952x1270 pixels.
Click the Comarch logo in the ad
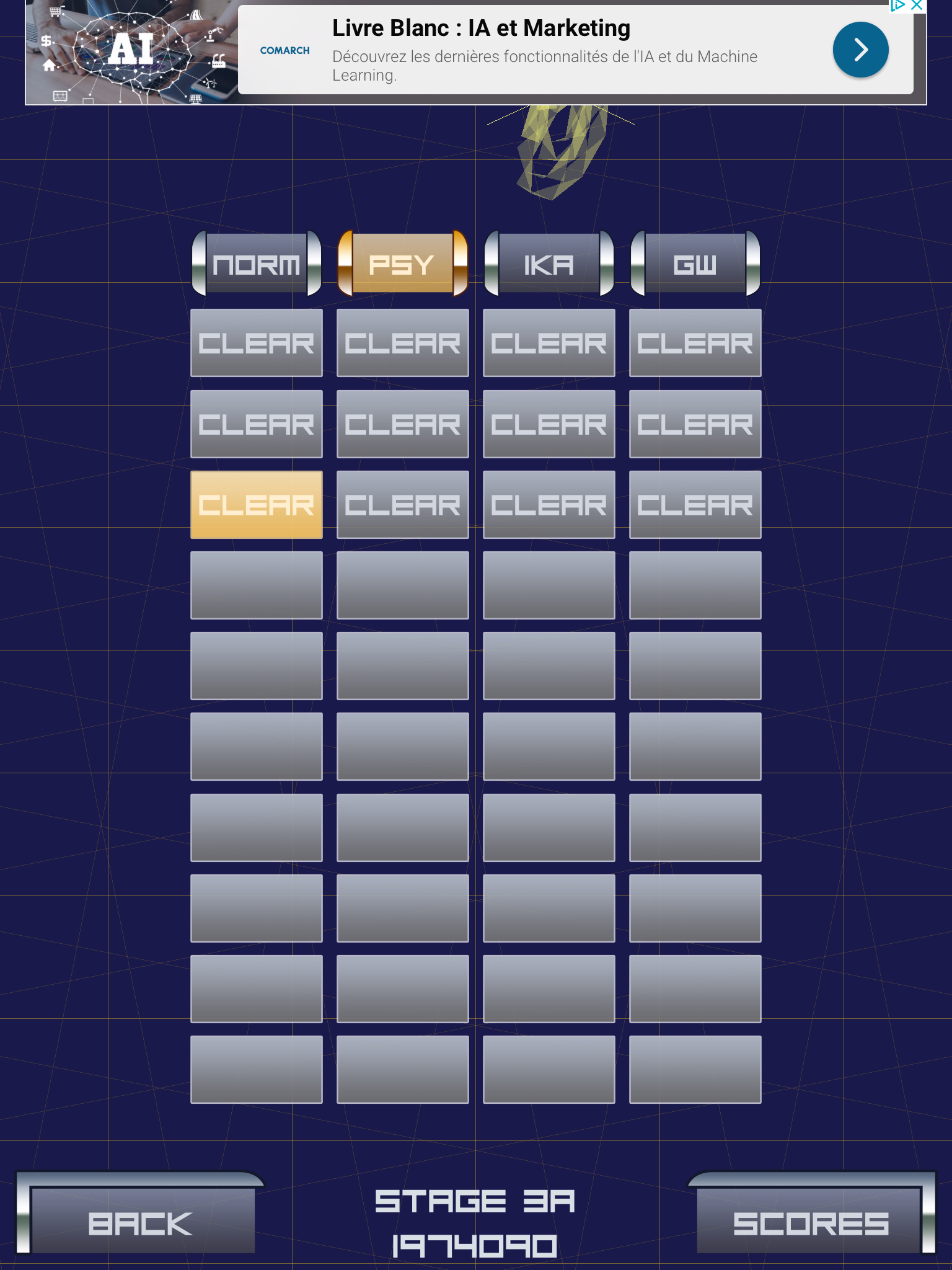(x=284, y=50)
